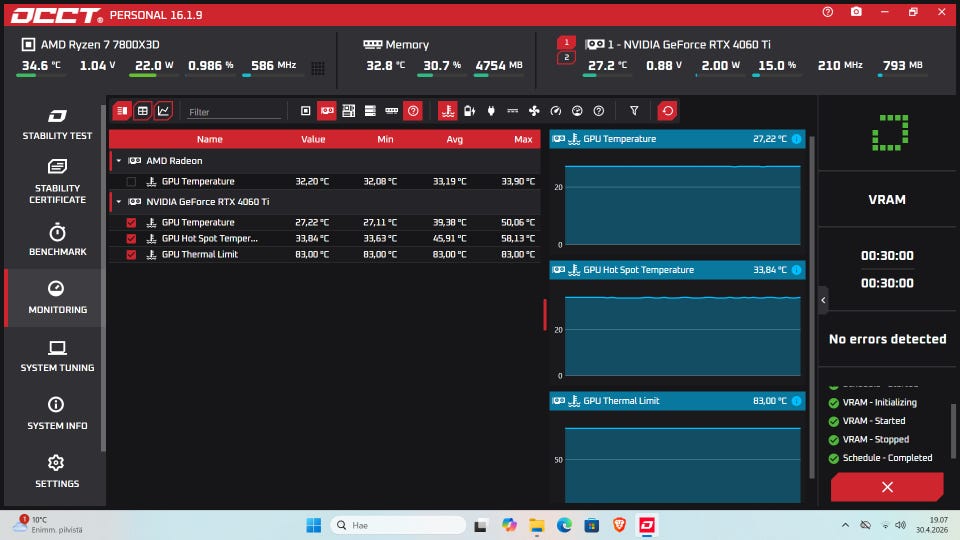Open the Benchmark section

pyautogui.click(x=57, y=240)
